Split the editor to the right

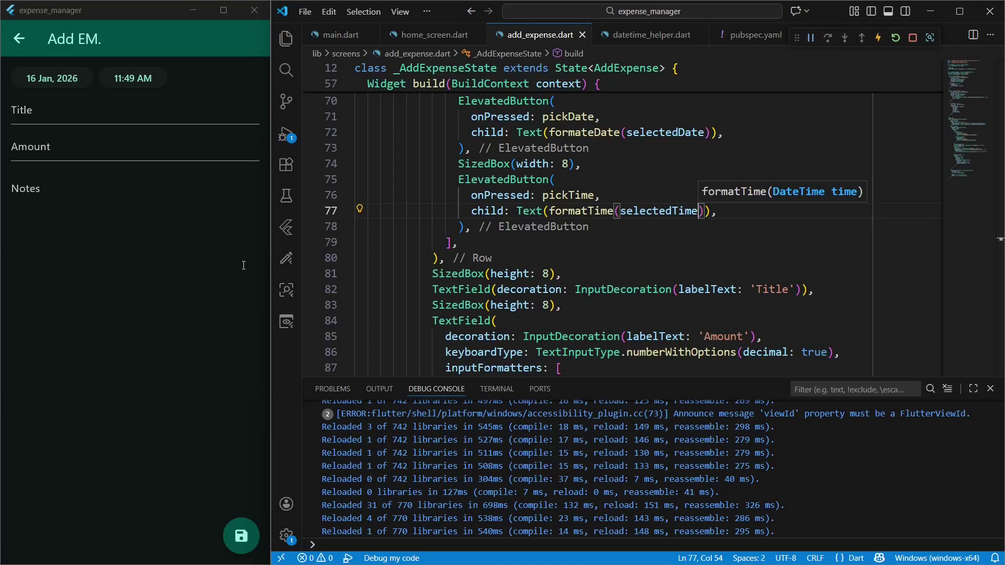coord(973,35)
